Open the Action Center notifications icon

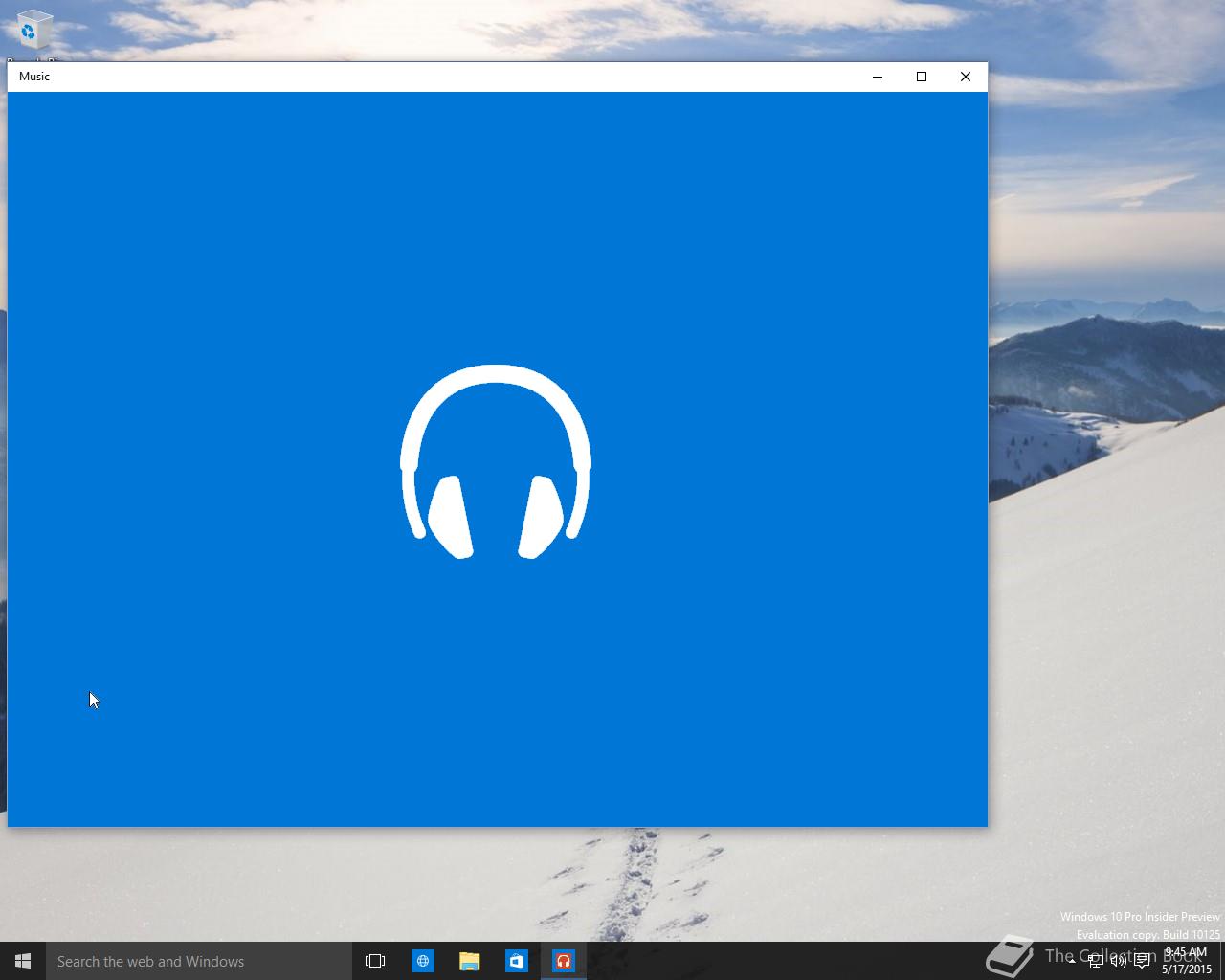[1142, 961]
